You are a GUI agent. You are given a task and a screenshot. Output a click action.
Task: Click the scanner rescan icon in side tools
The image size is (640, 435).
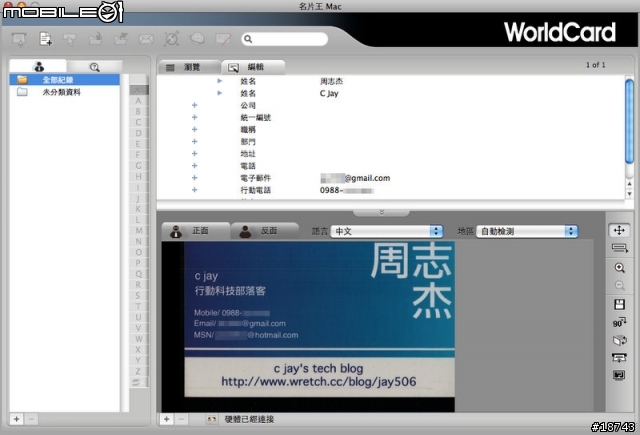point(619,358)
